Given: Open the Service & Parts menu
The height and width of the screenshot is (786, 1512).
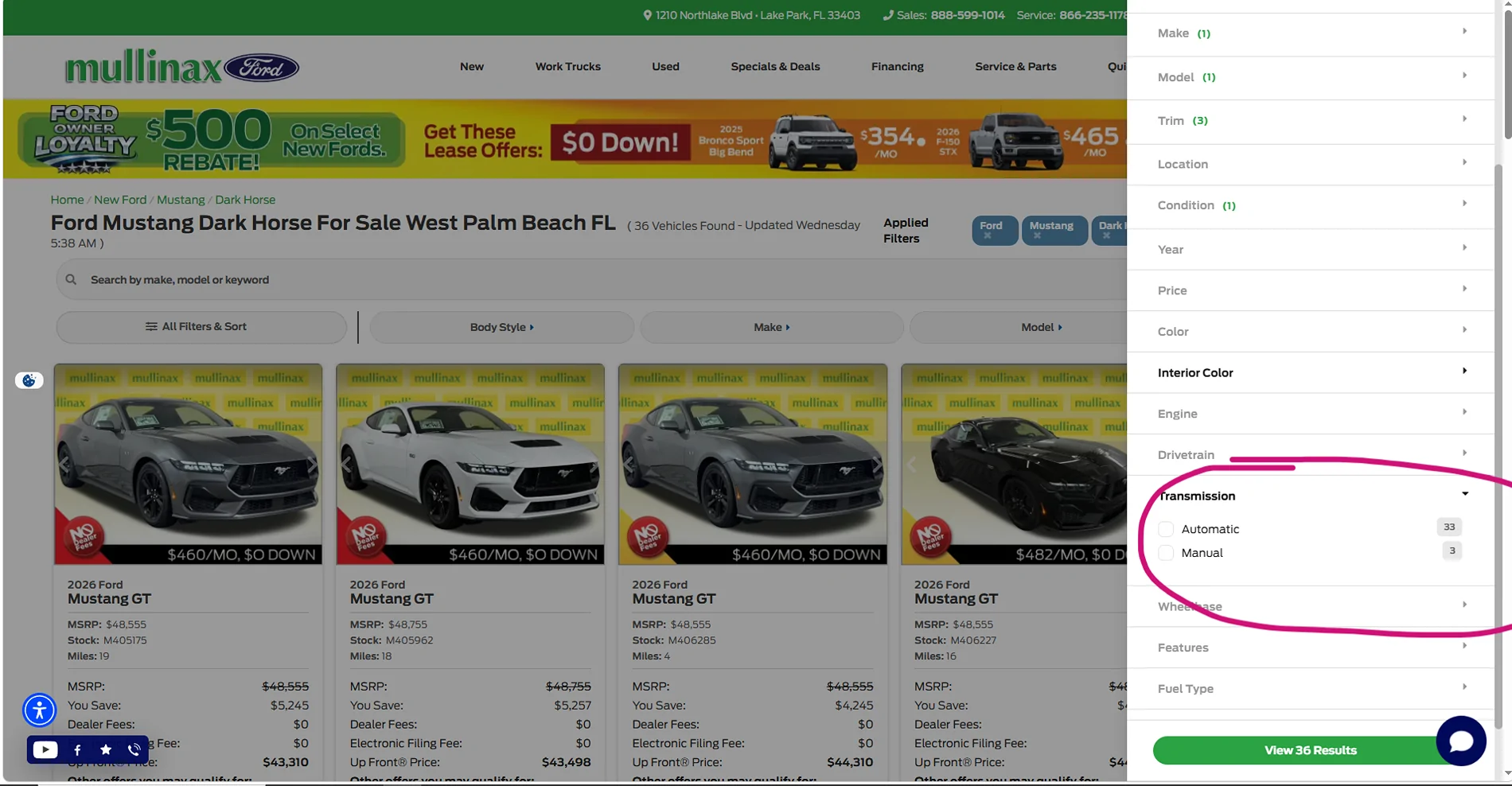Looking at the screenshot, I should (x=1015, y=67).
